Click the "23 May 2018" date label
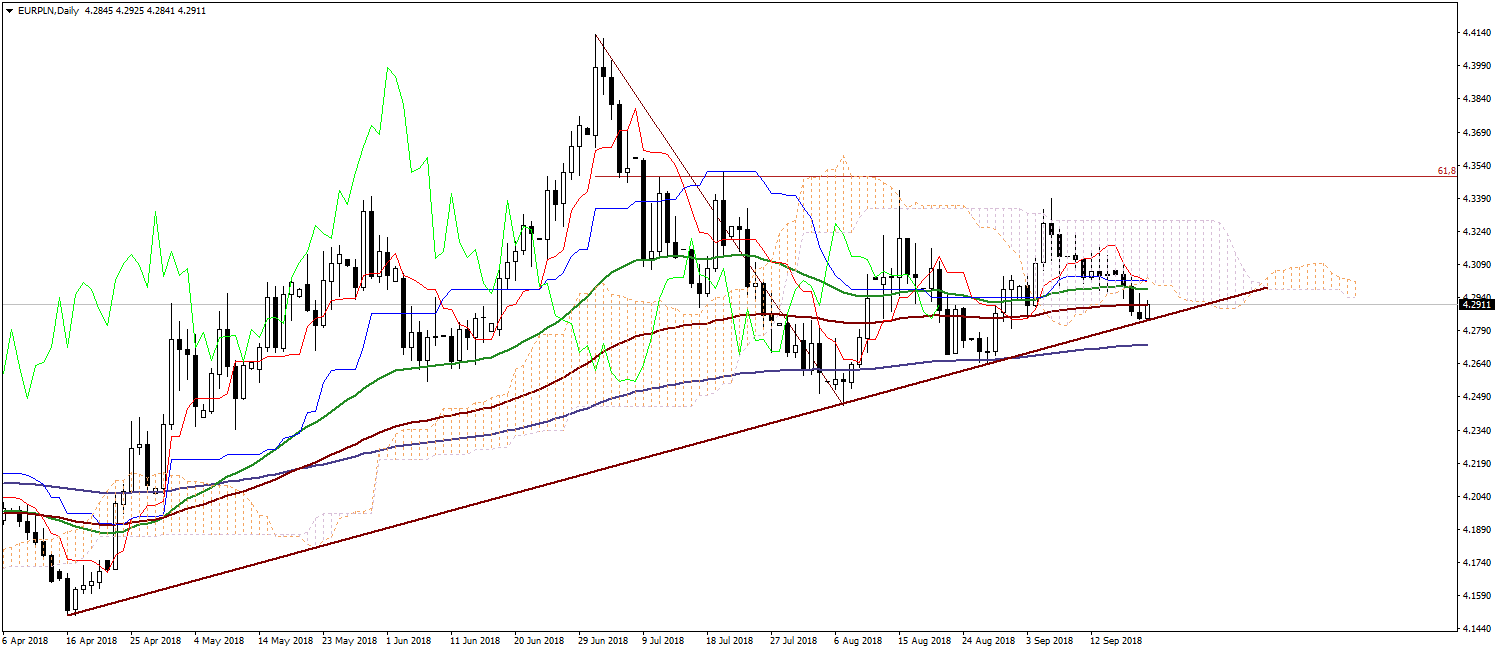 (x=349, y=640)
